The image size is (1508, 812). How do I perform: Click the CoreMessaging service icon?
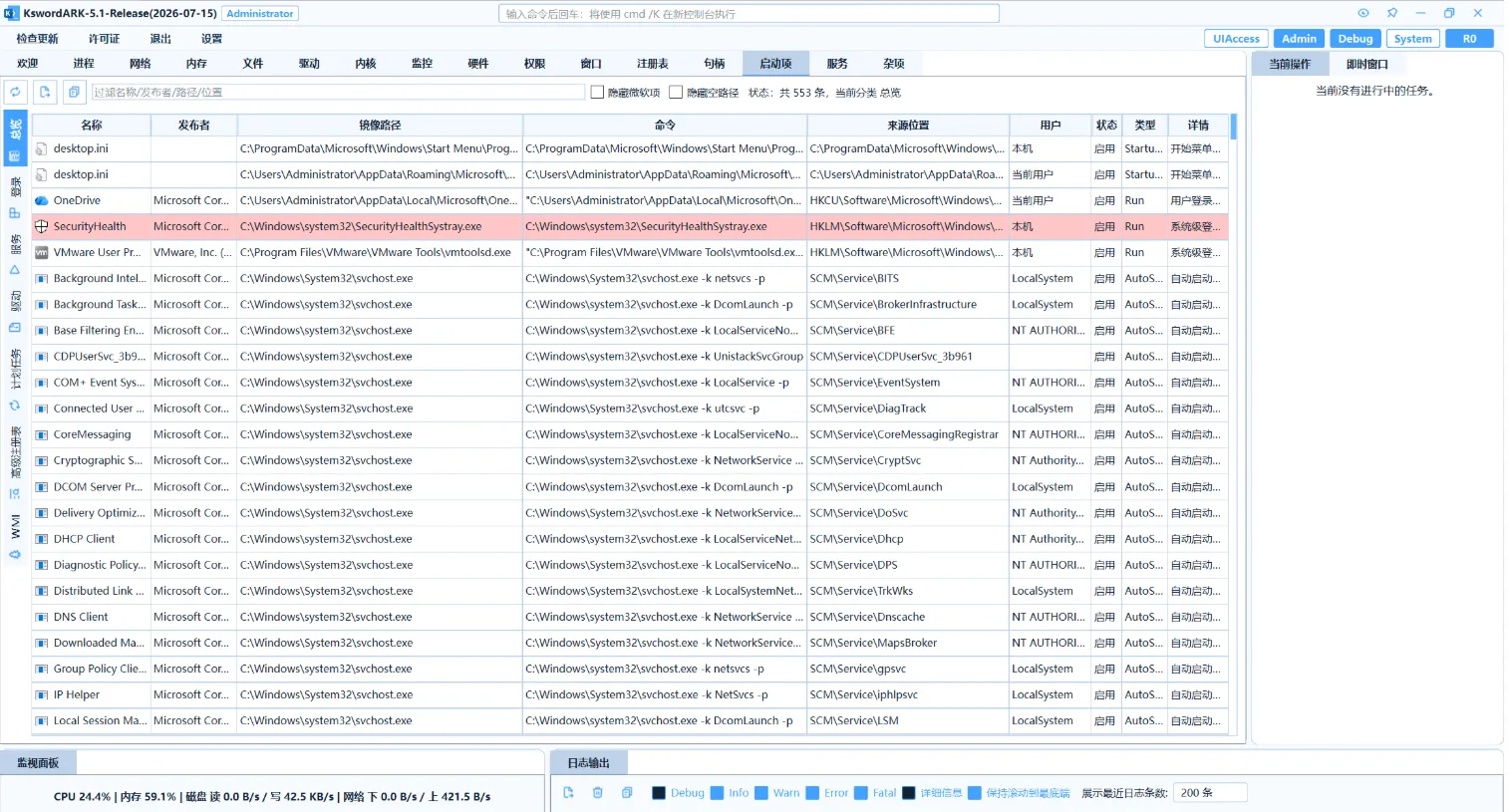pyautogui.click(x=42, y=434)
